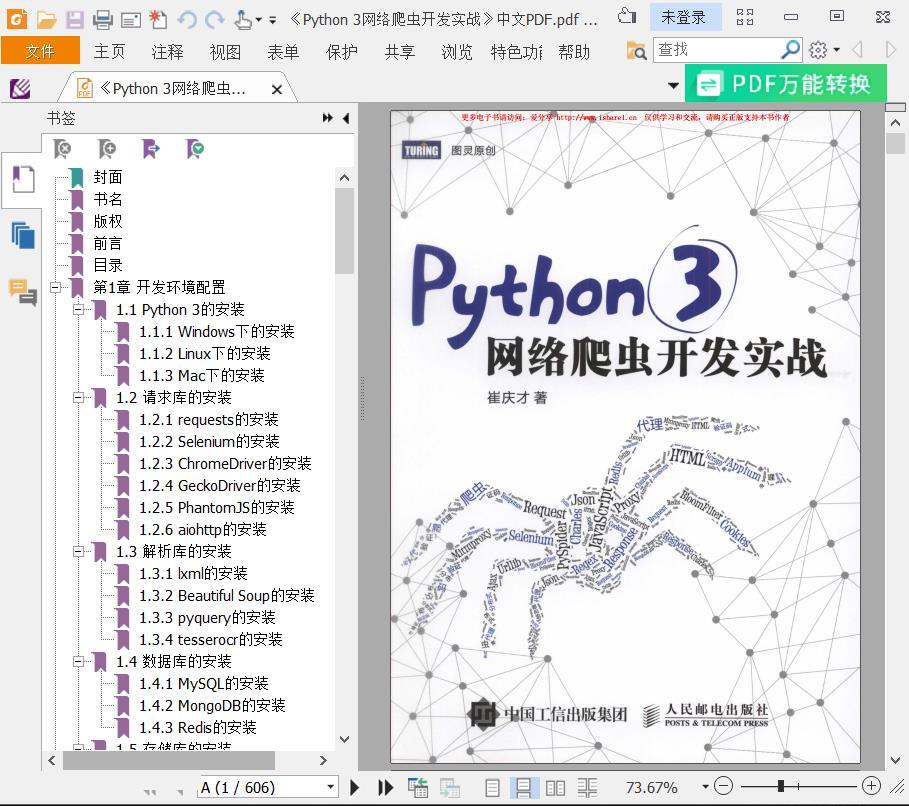Open the document tab list dropdown
The width and height of the screenshot is (909, 806).
point(673,86)
